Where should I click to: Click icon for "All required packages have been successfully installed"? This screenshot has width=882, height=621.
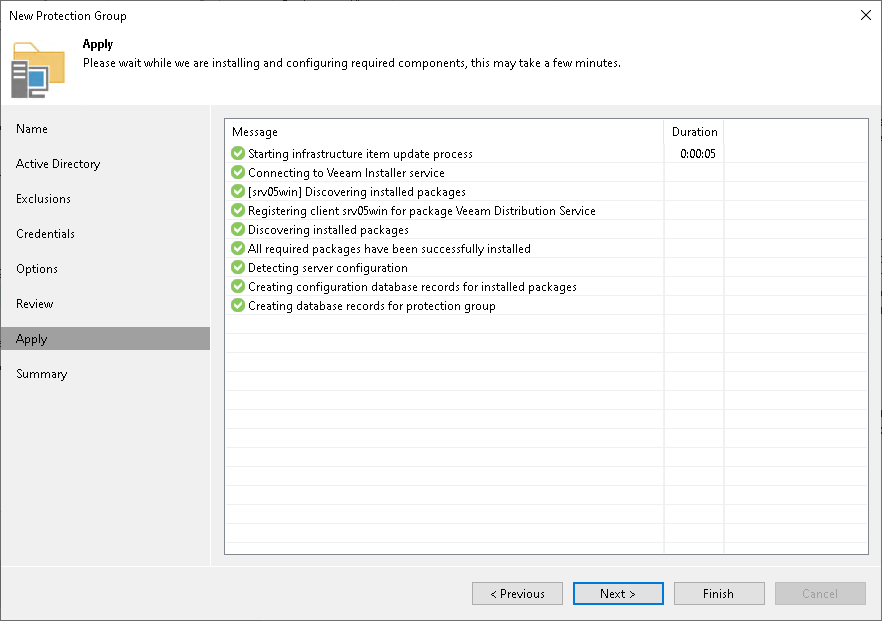point(236,248)
